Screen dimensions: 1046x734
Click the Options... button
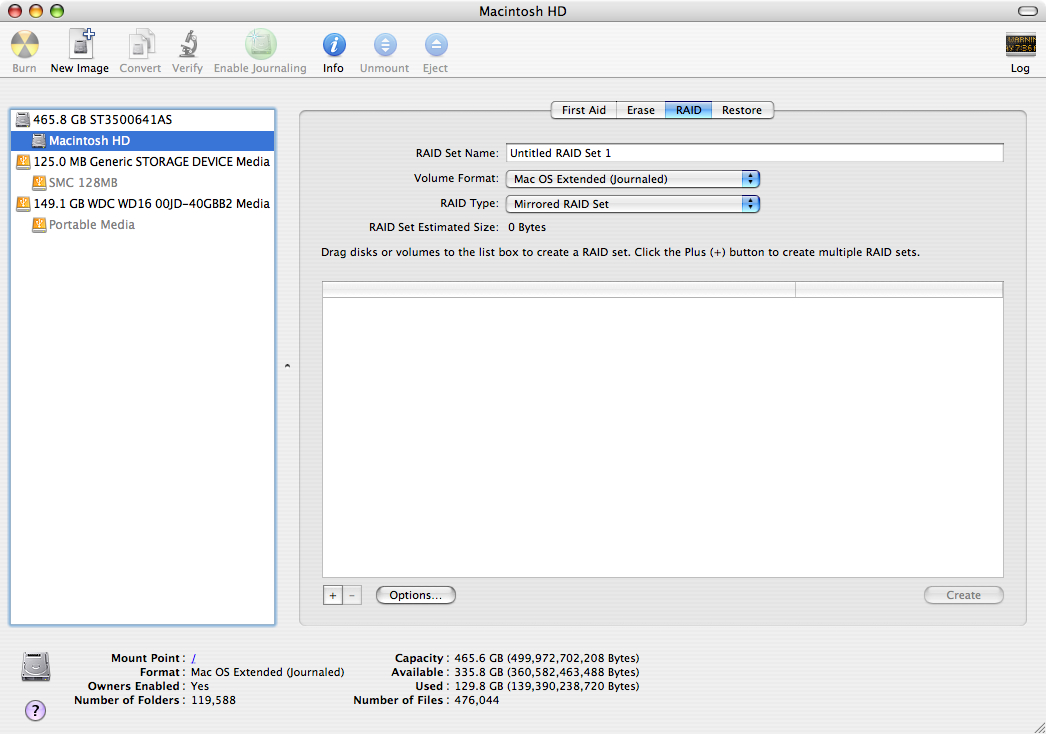(x=415, y=595)
